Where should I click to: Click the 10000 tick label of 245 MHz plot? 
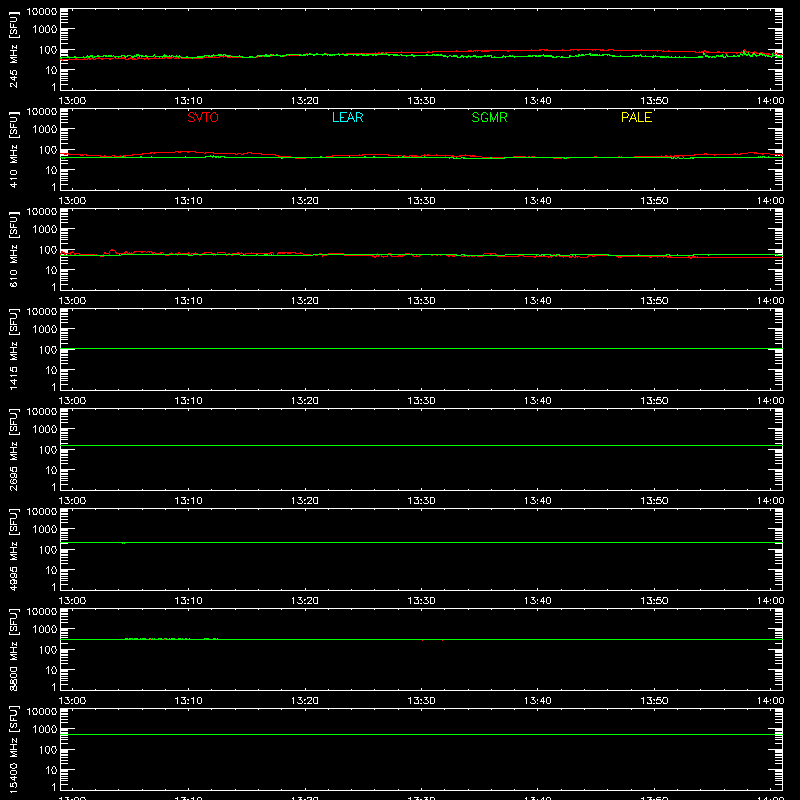(x=42, y=12)
